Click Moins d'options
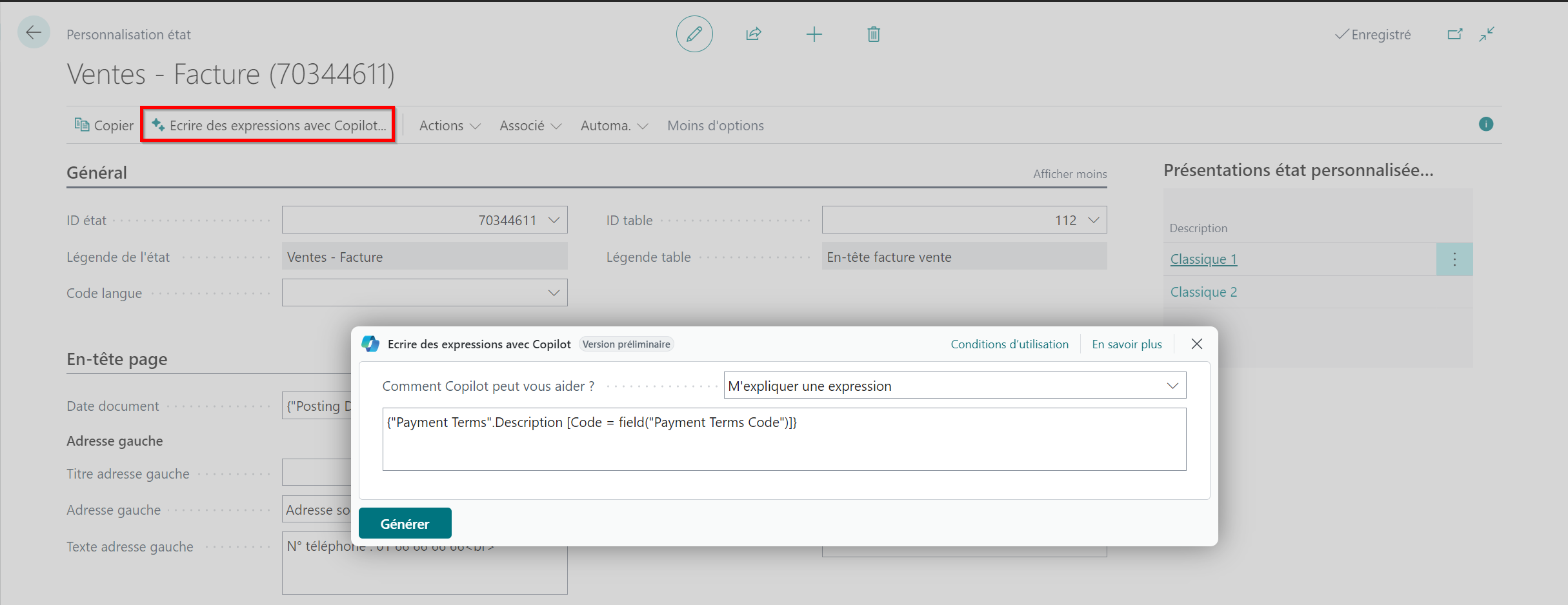Image resolution: width=1568 pixels, height=605 pixels. pyautogui.click(x=715, y=126)
